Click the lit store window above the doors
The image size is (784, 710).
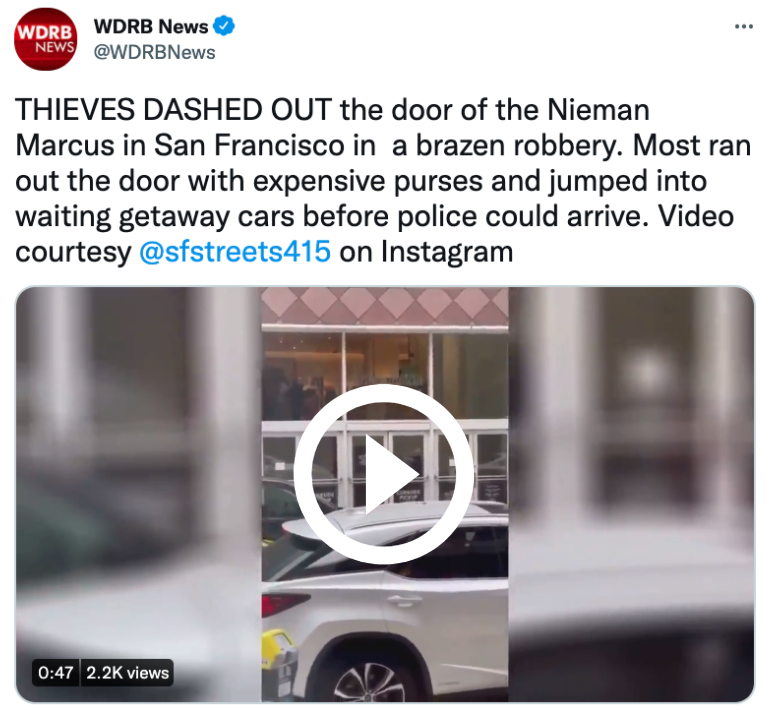pos(385,375)
